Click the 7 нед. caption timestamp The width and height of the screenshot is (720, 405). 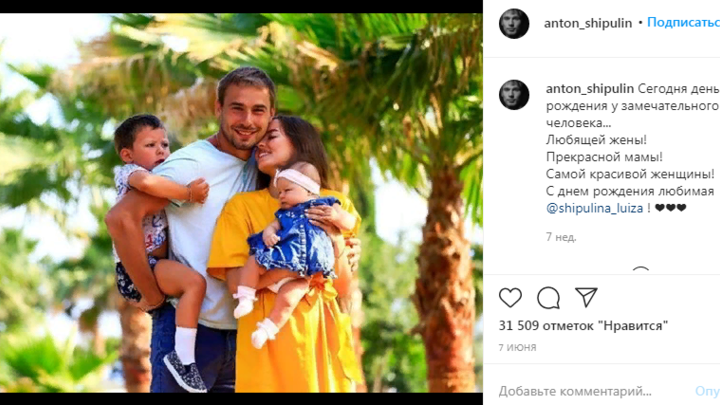561,237
